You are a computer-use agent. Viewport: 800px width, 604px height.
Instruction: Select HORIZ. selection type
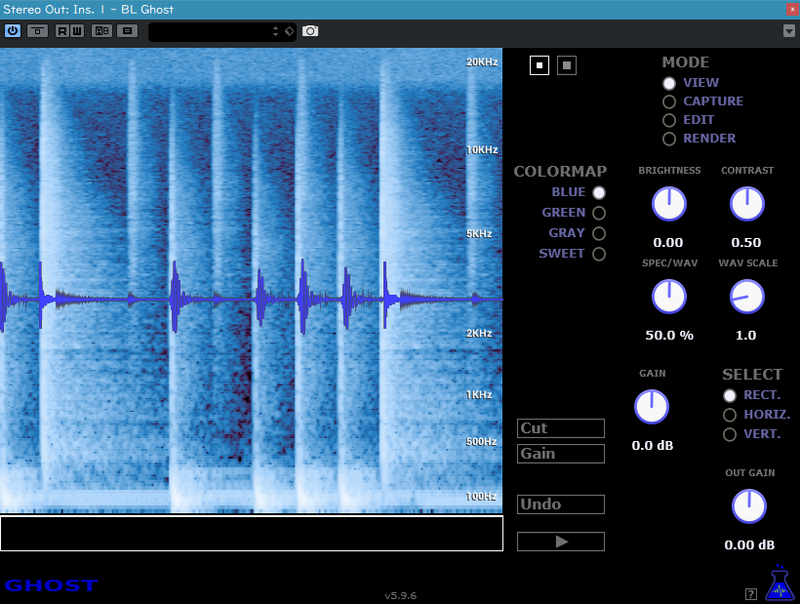pyautogui.click(x=730, y=415)
